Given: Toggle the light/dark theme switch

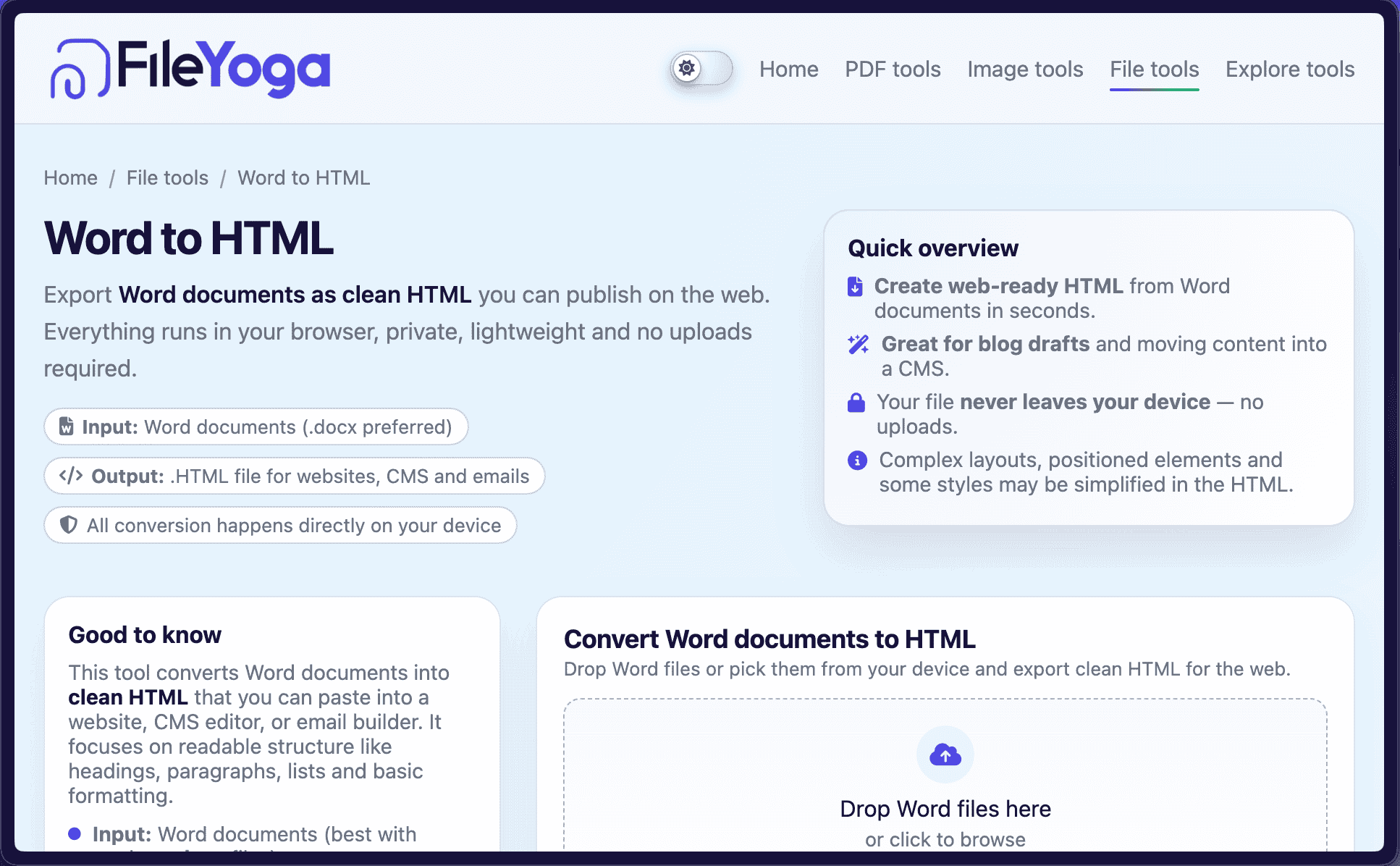Looking at the screenshot, I should [x=701, y=69].
